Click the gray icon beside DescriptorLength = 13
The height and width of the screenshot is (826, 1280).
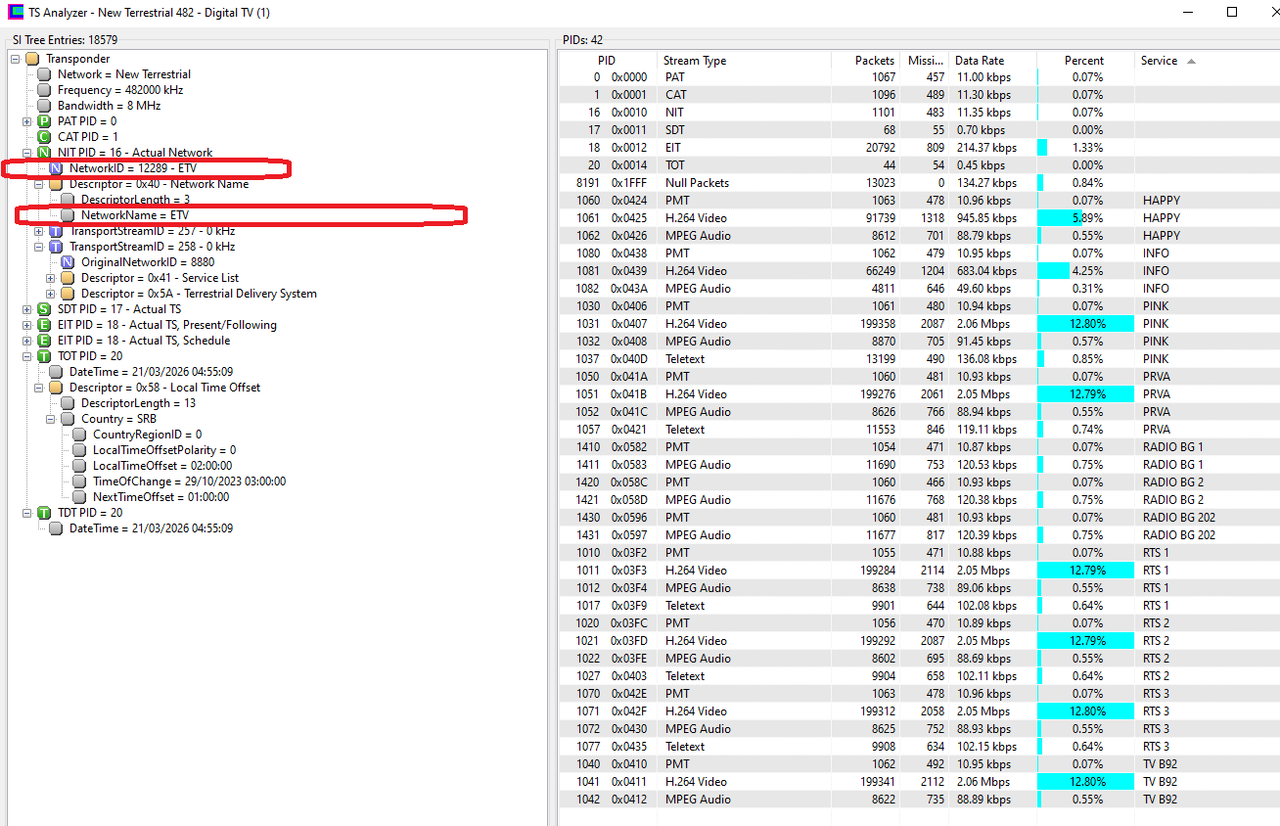[68, 403]
